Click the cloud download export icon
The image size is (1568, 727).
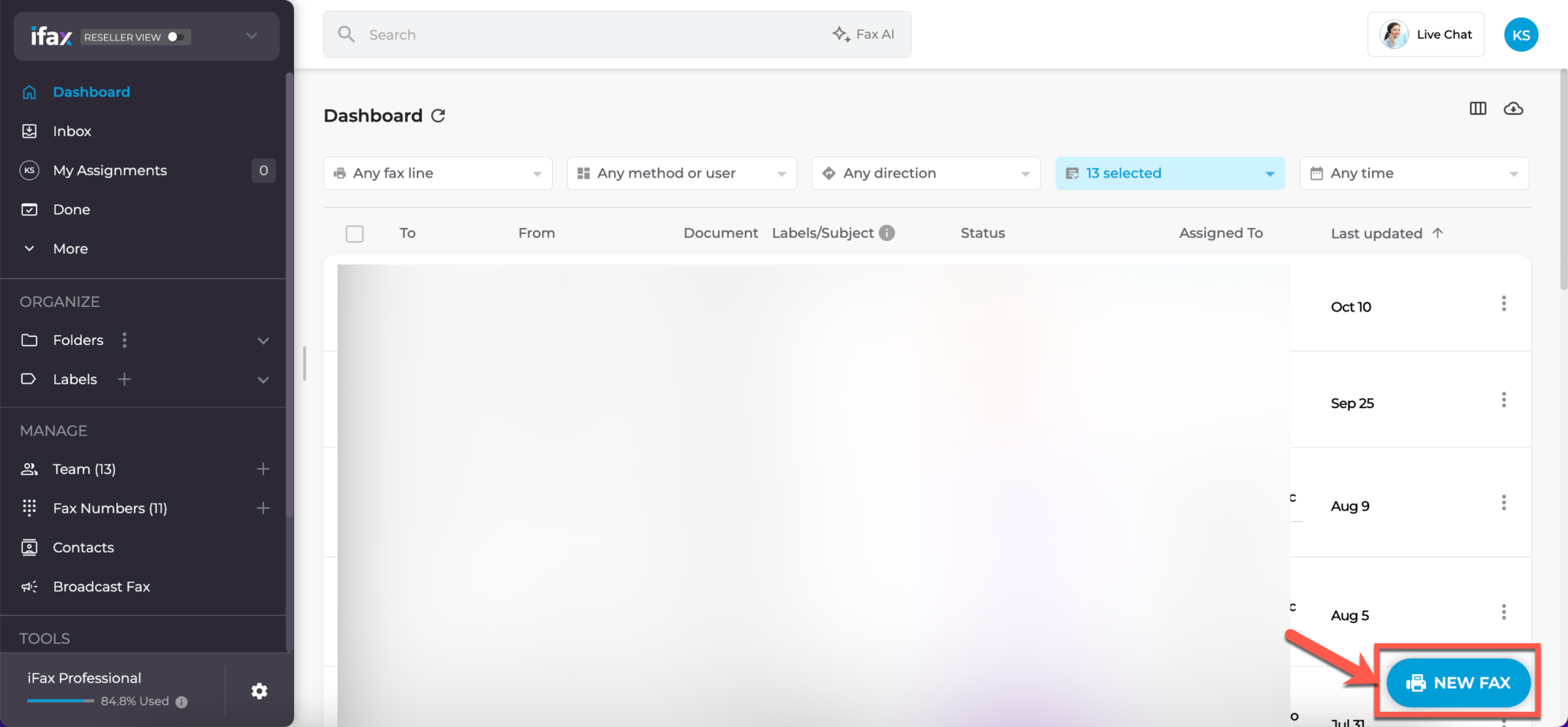(1513, 109)
